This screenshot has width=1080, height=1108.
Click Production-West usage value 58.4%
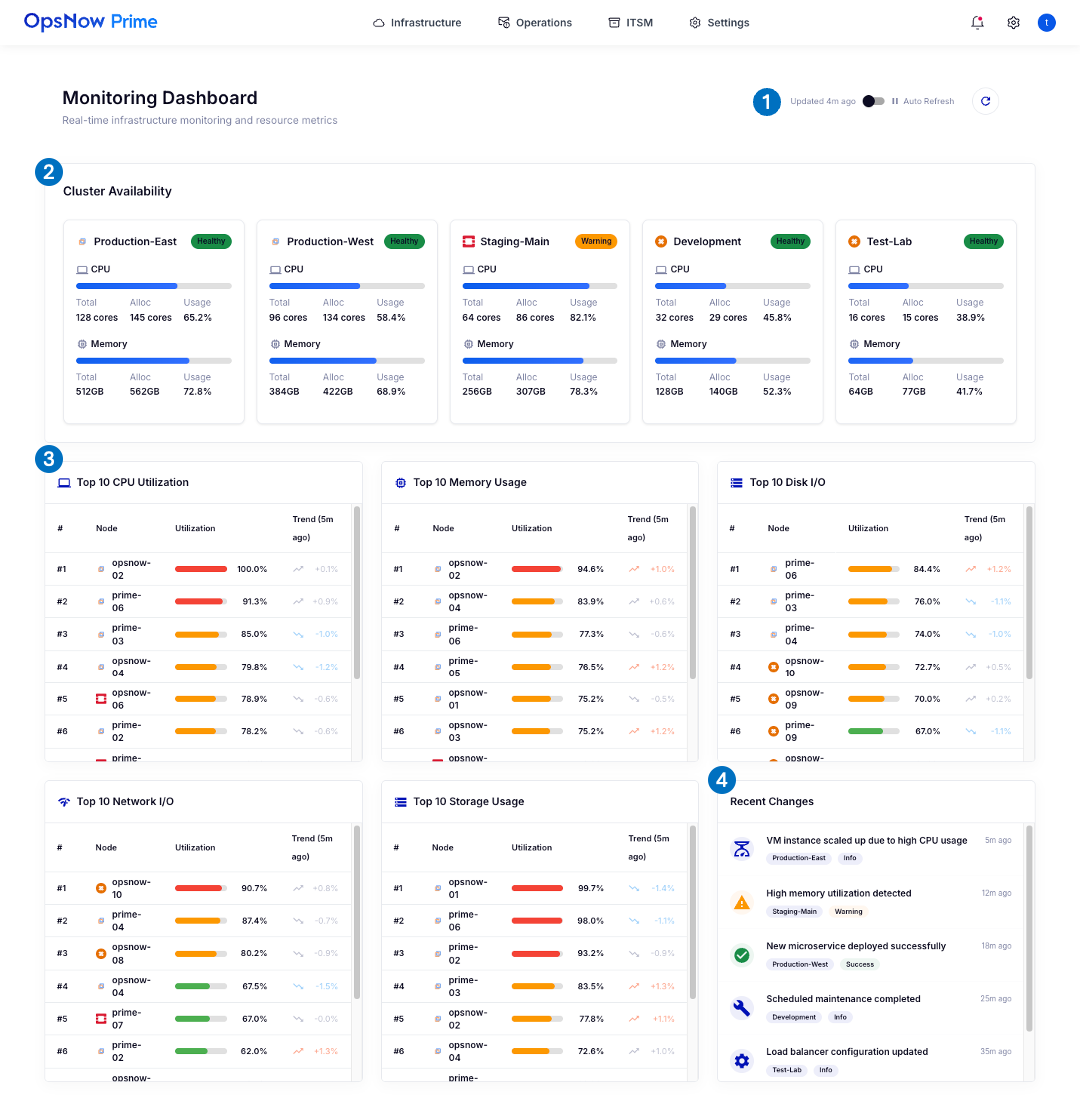[x=391, y=318]
